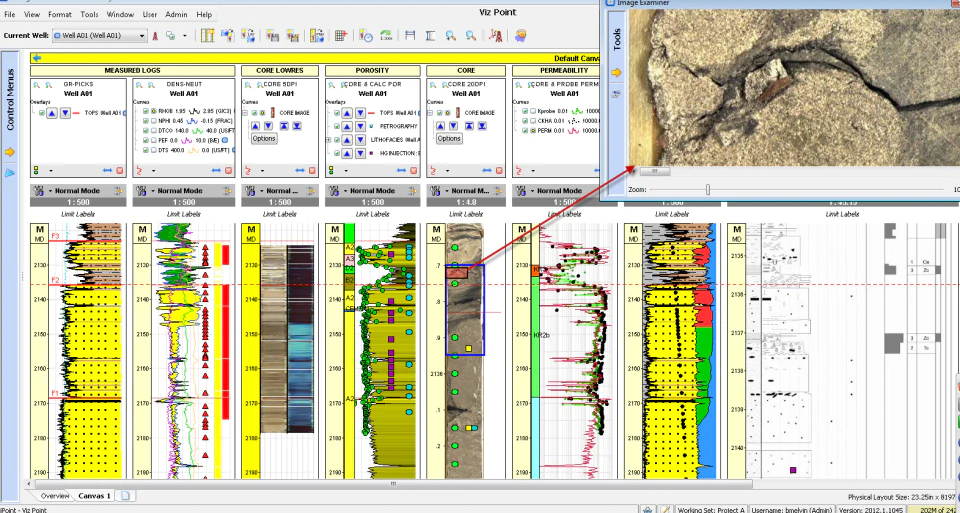Click the tools icon on the GR-PICKS mode bar
This screenshot has height=513, width=960.
click(x=39, y=190)
